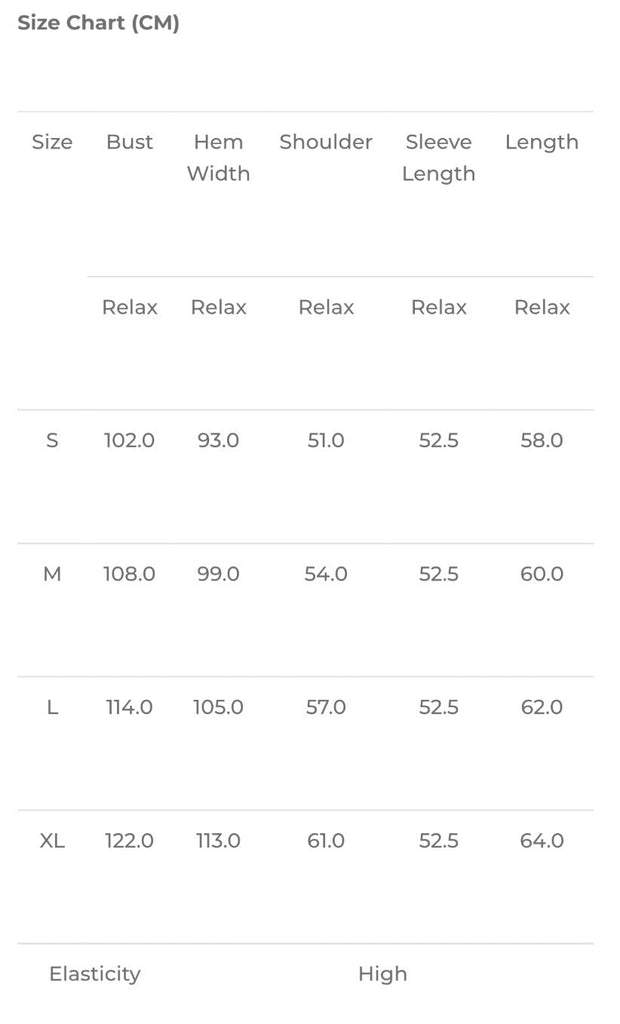Click the Sleeve Length column header

click(x=438, y=157)
